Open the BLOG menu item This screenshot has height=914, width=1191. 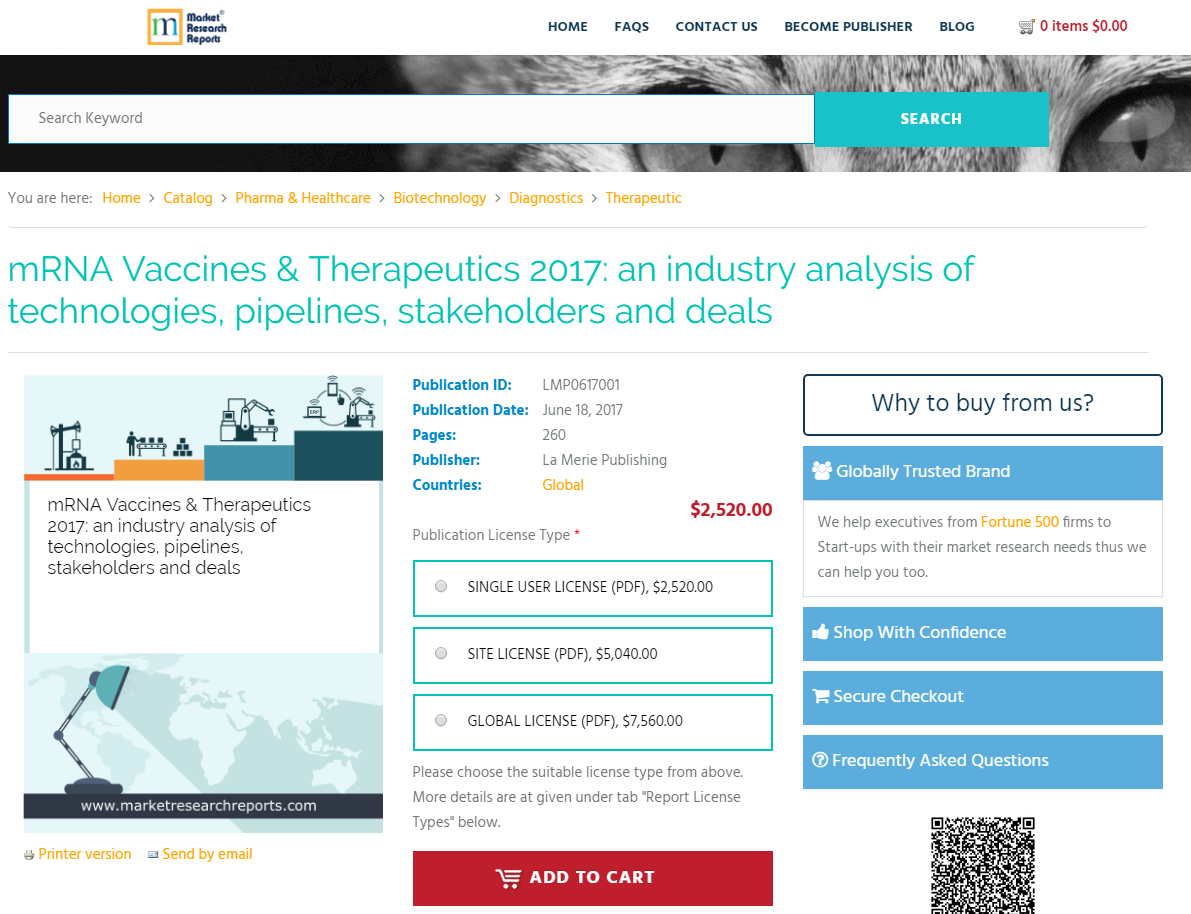(x=956, y=27)
